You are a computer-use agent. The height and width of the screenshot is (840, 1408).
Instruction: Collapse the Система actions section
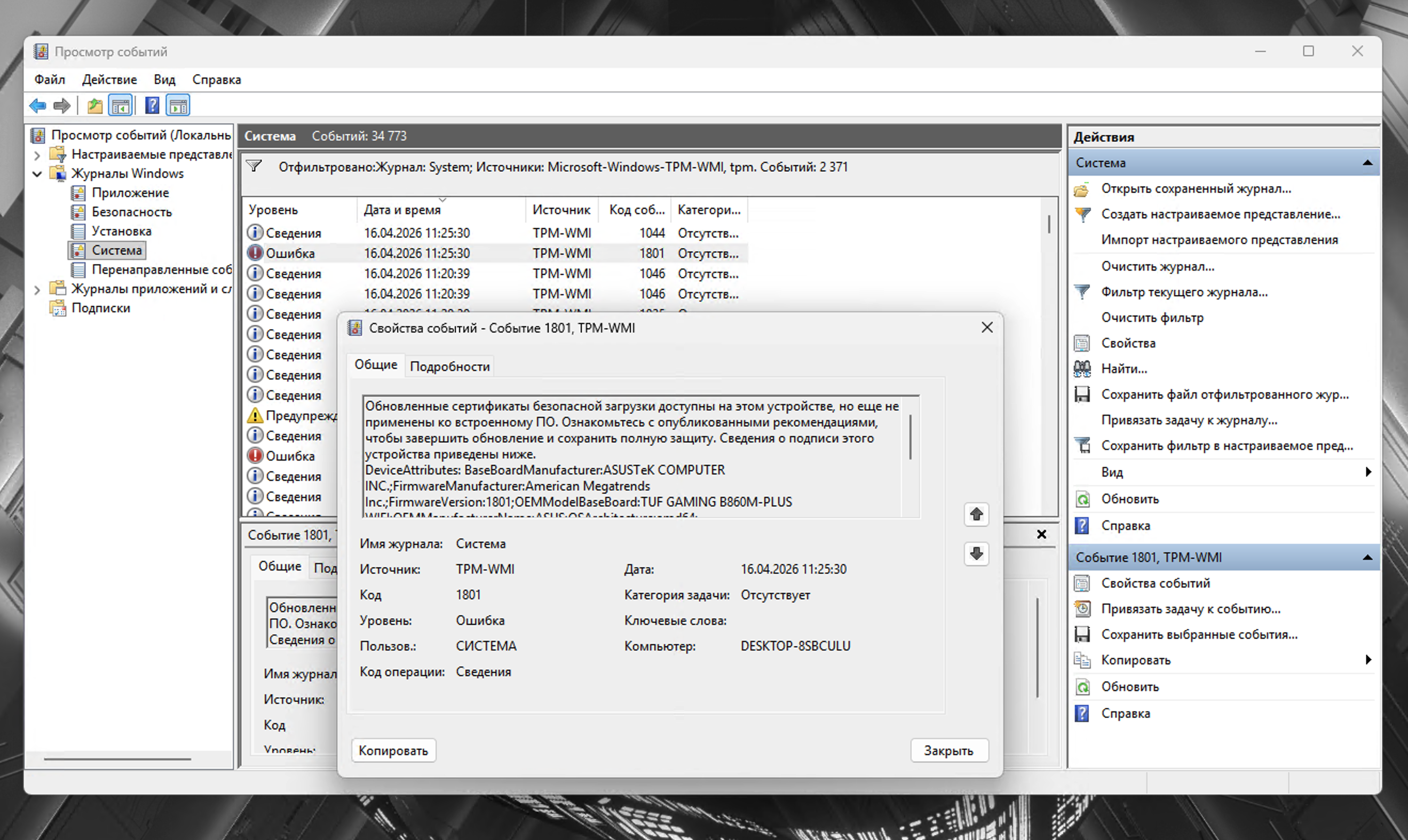(x=1367, y=163)
